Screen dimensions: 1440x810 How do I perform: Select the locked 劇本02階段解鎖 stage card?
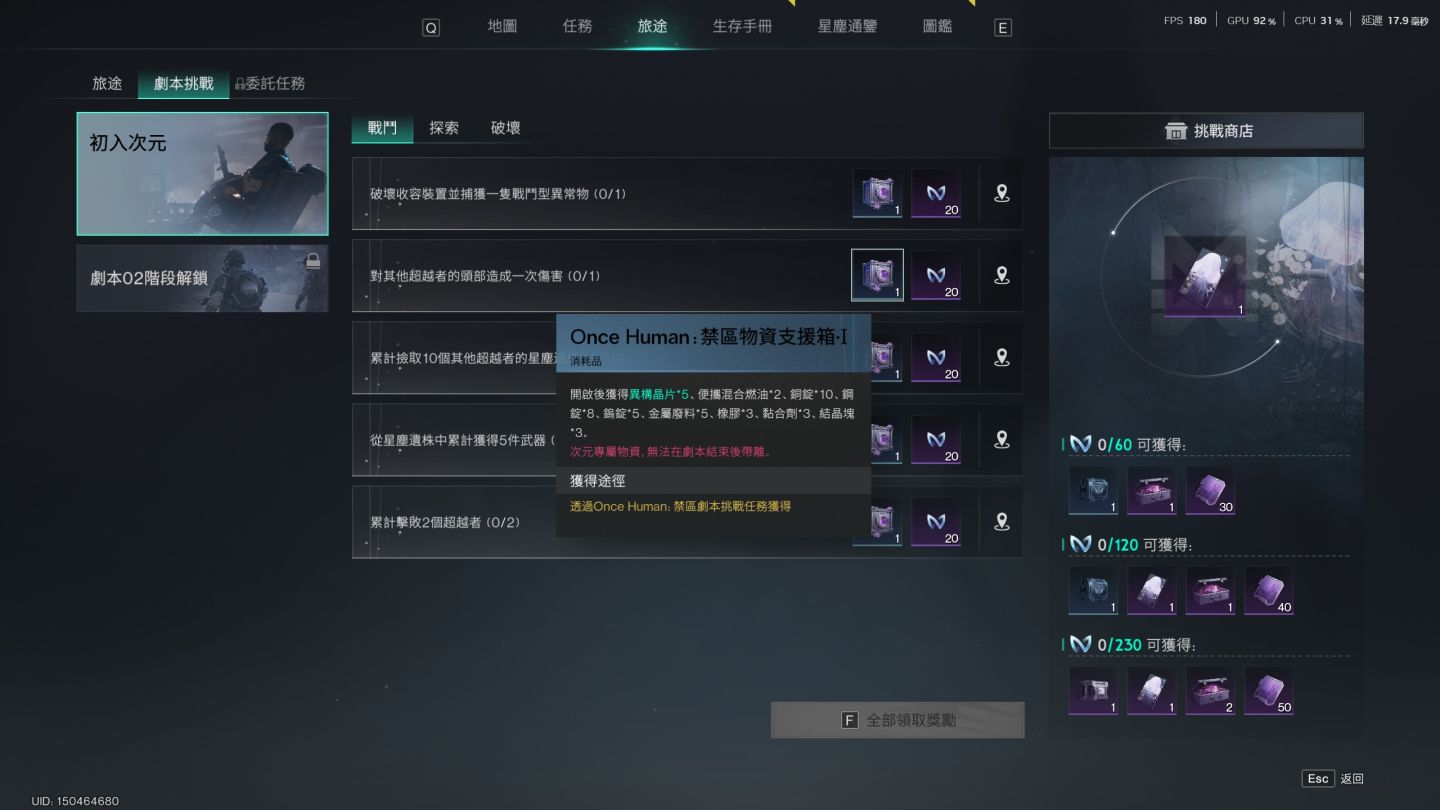click(202, 278)
